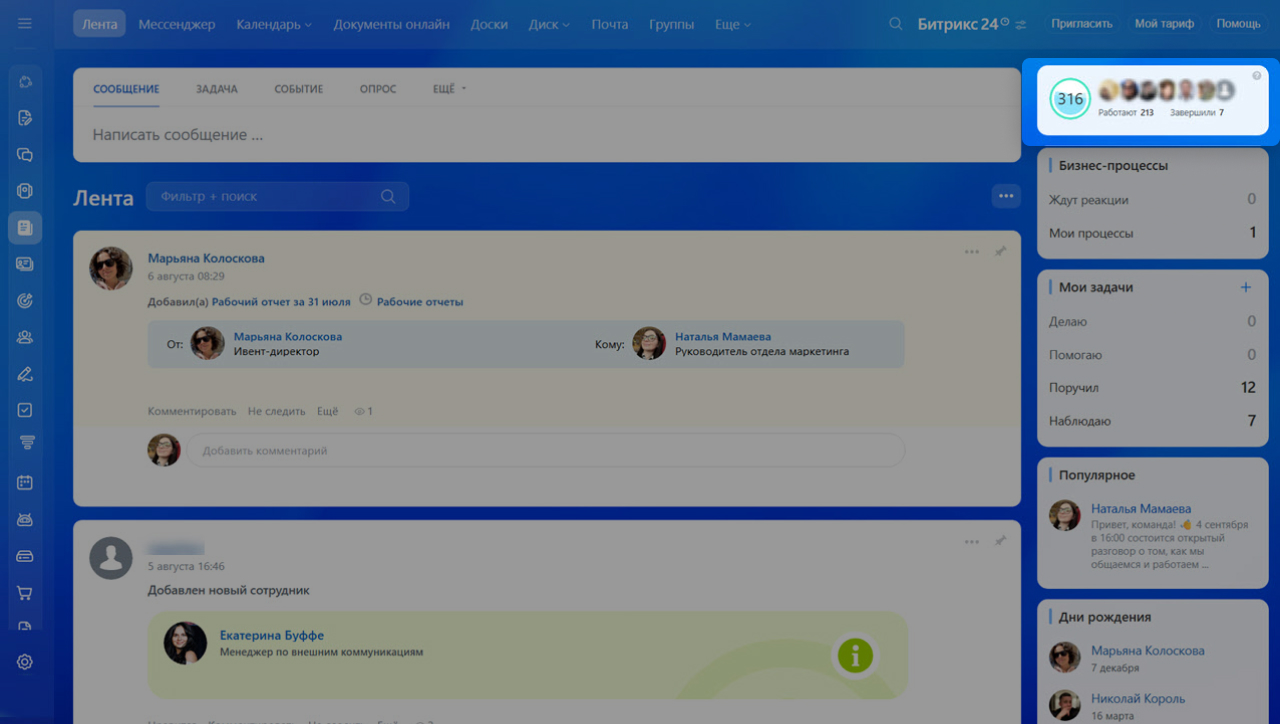The height and width of the screenshot is (724, 1280).
Task: Open the robot sidebar icon
Action: coord(25,520)
